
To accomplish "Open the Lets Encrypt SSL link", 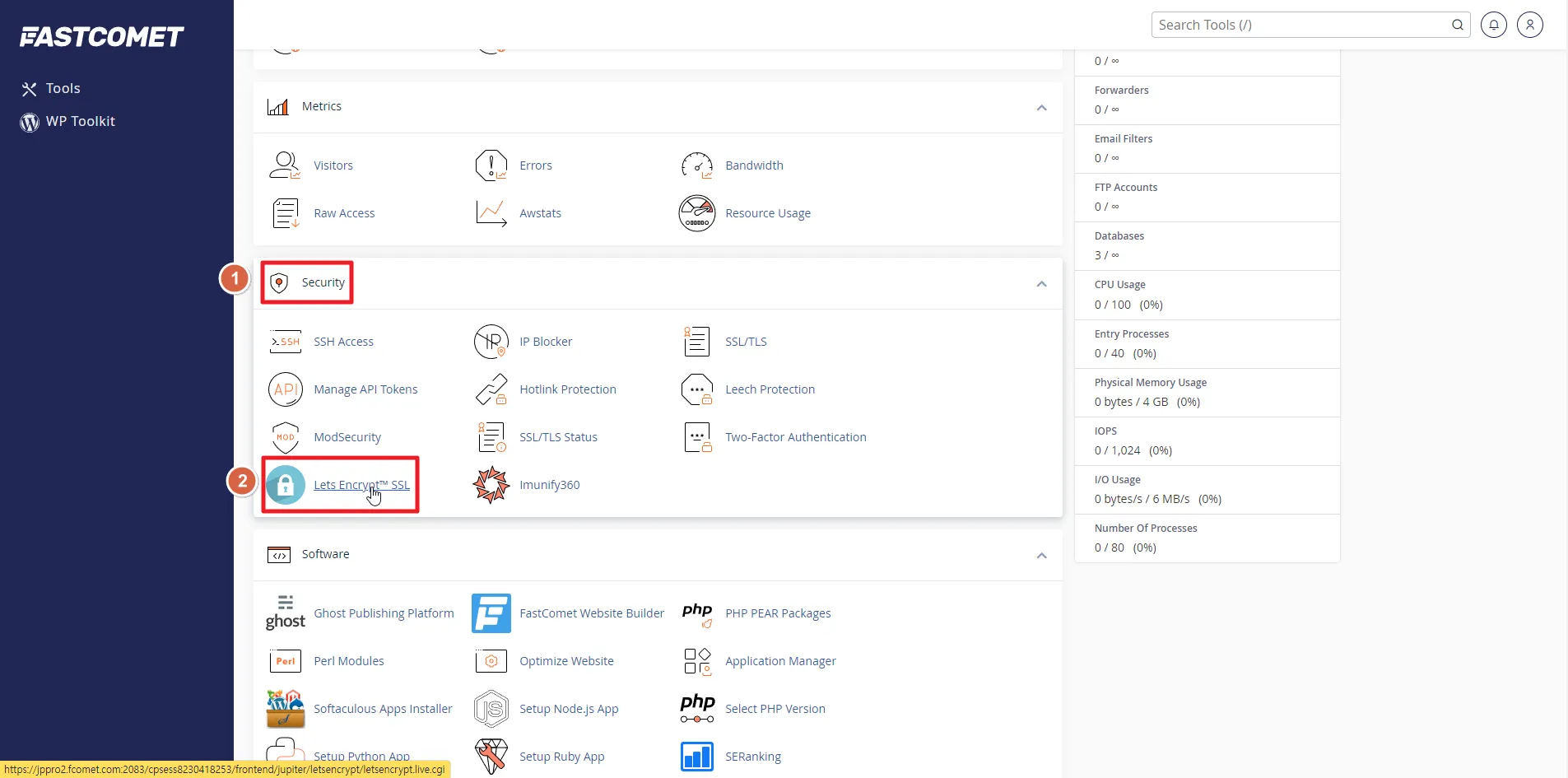I will 361,485.
